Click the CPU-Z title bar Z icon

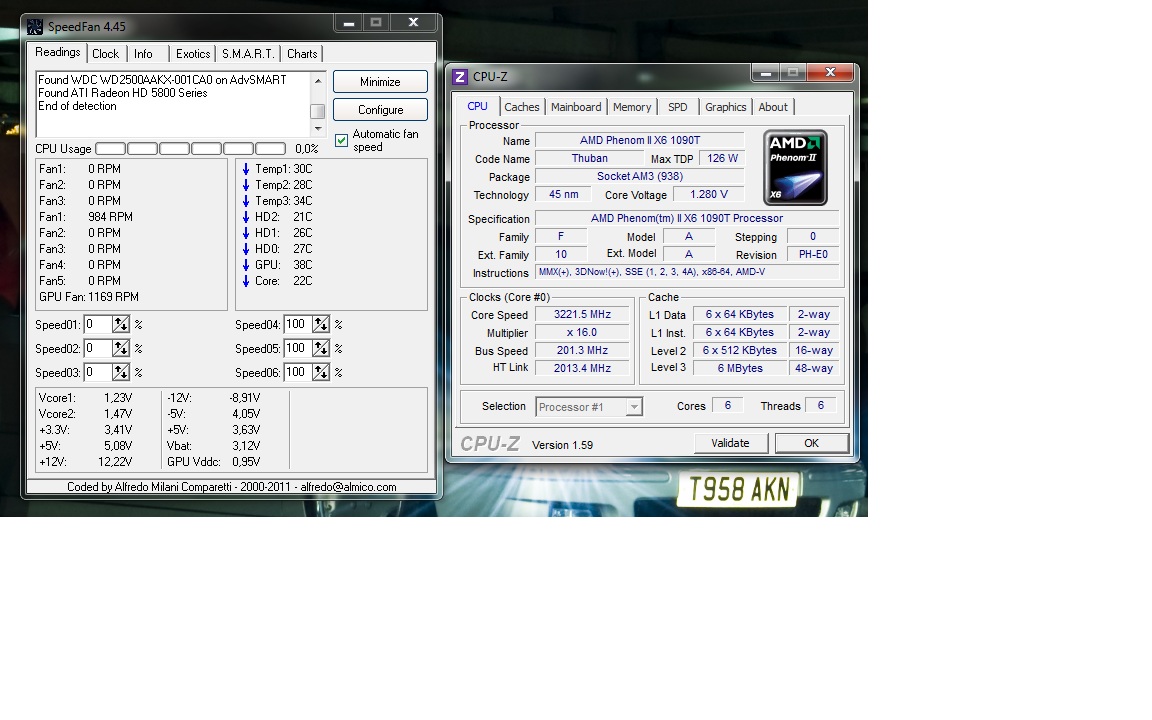click(x=460, y=76)
